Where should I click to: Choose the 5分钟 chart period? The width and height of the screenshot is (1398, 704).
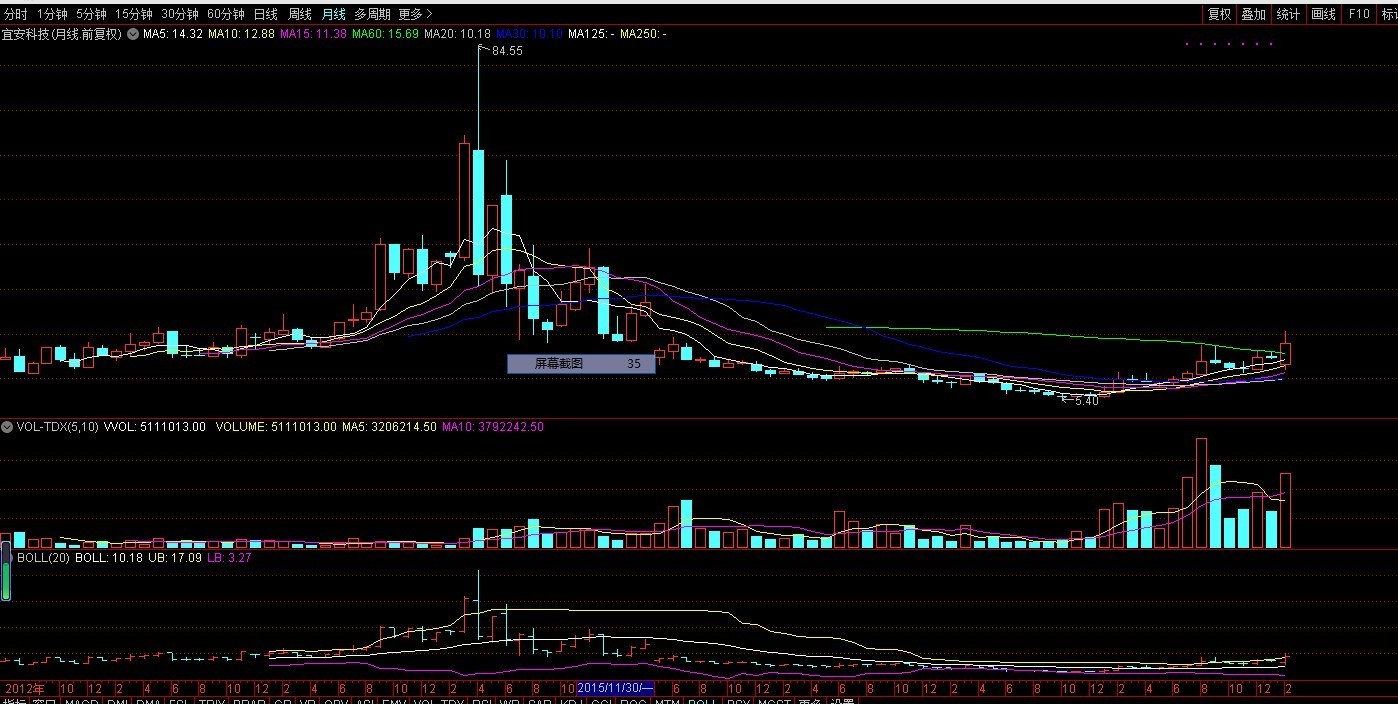(x=91, y=14)
